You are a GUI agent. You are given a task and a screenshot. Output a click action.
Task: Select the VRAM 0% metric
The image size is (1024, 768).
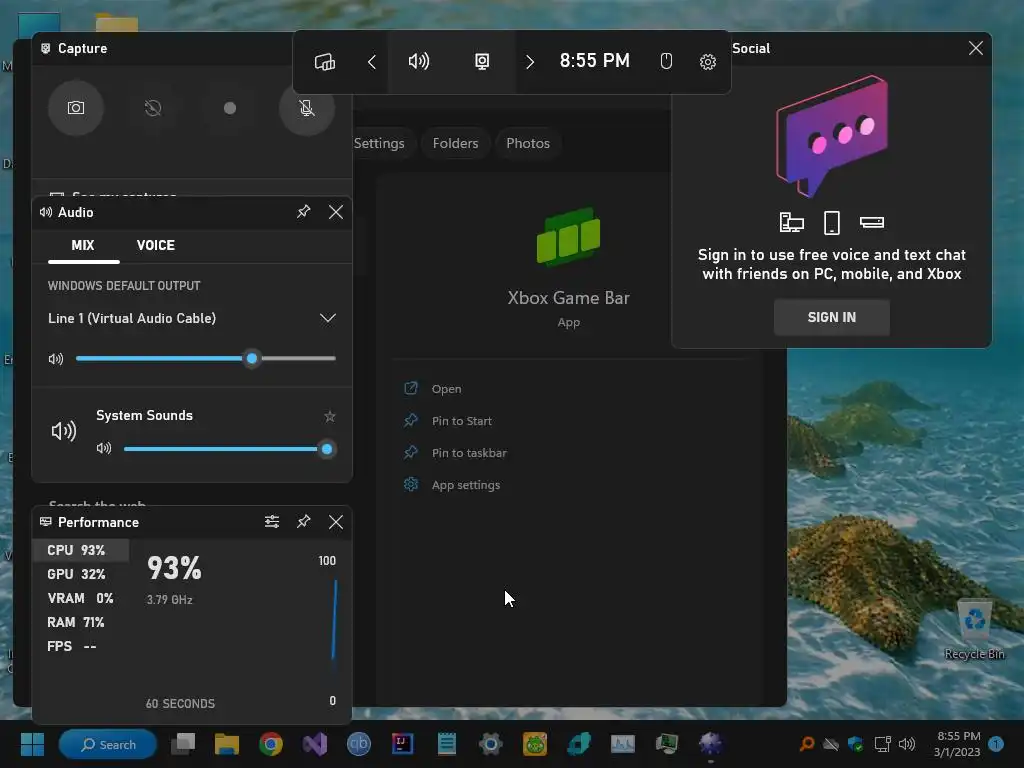81,598
